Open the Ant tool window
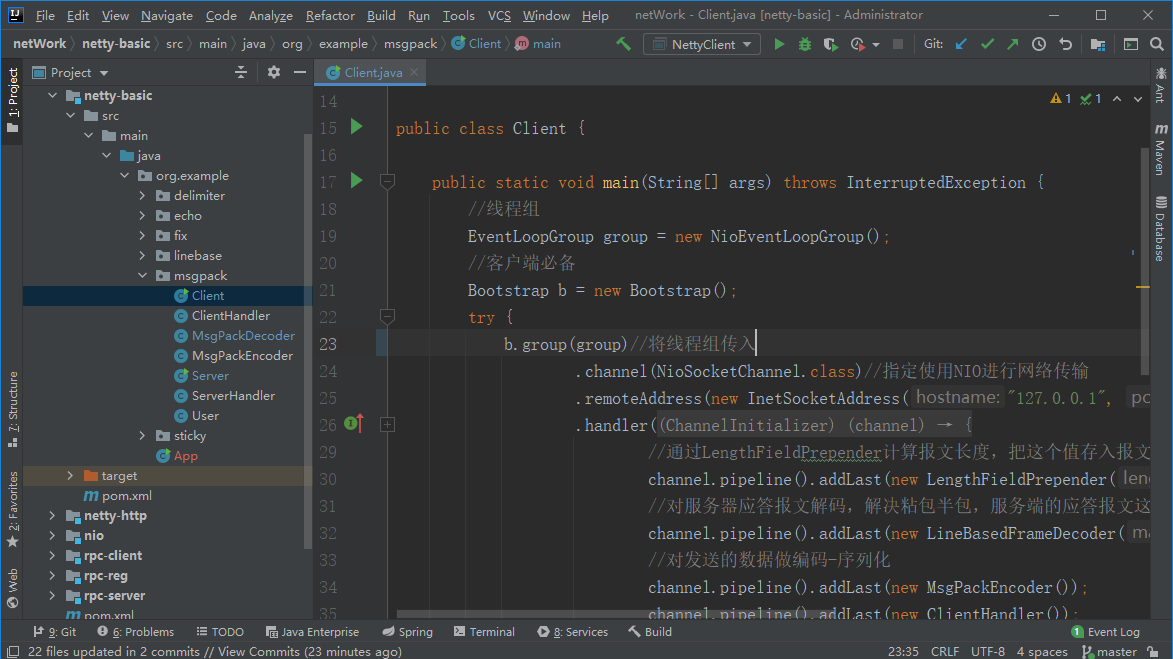Image resolution: width=1173 pixels, height=659 pixels. (x=1160, y=85)
